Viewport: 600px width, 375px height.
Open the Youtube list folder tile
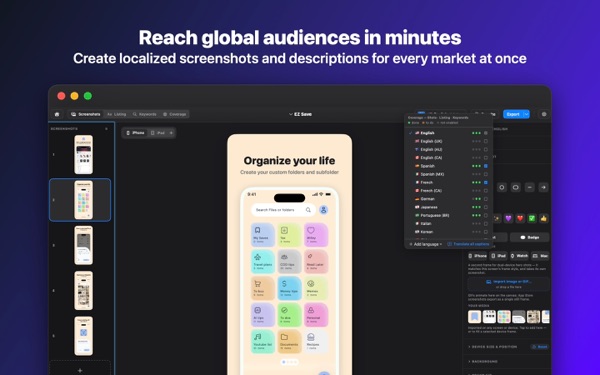(262, 341)
